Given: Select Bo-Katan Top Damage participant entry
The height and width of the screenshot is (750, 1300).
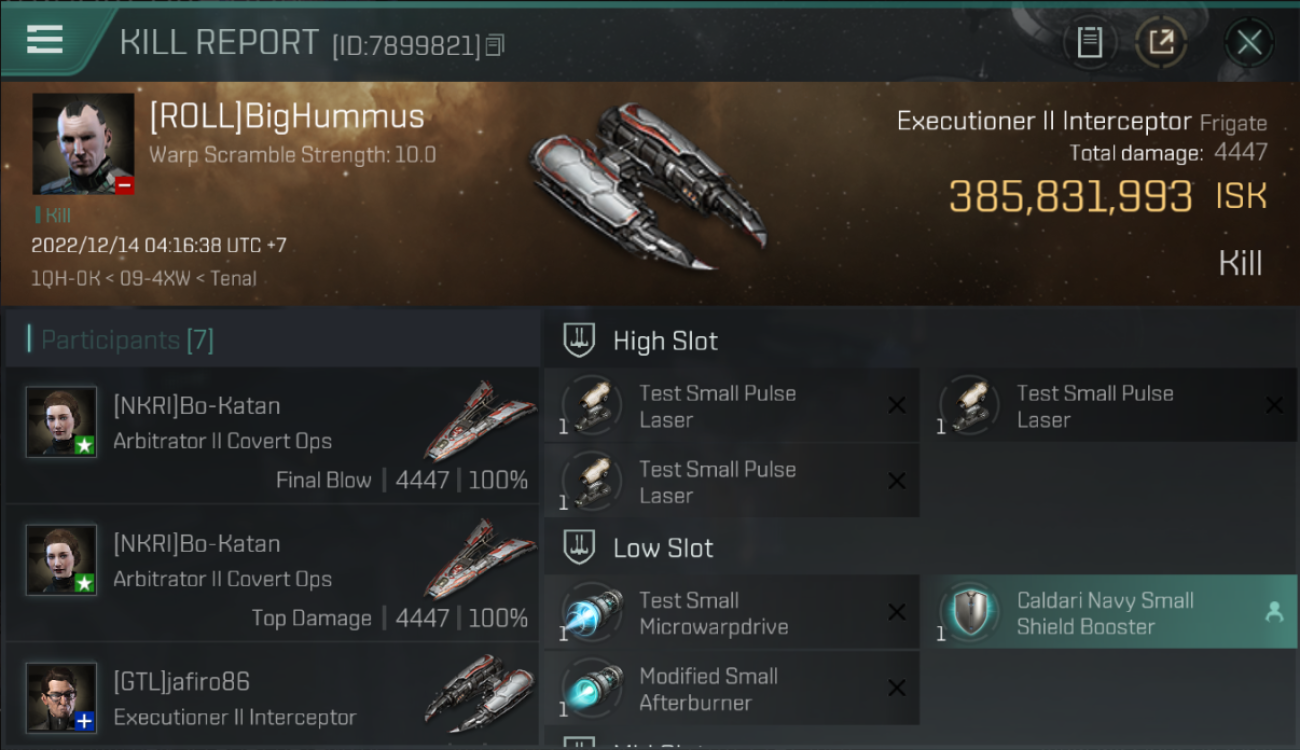Looking at the screenshot, I should [x=272, y=574].
